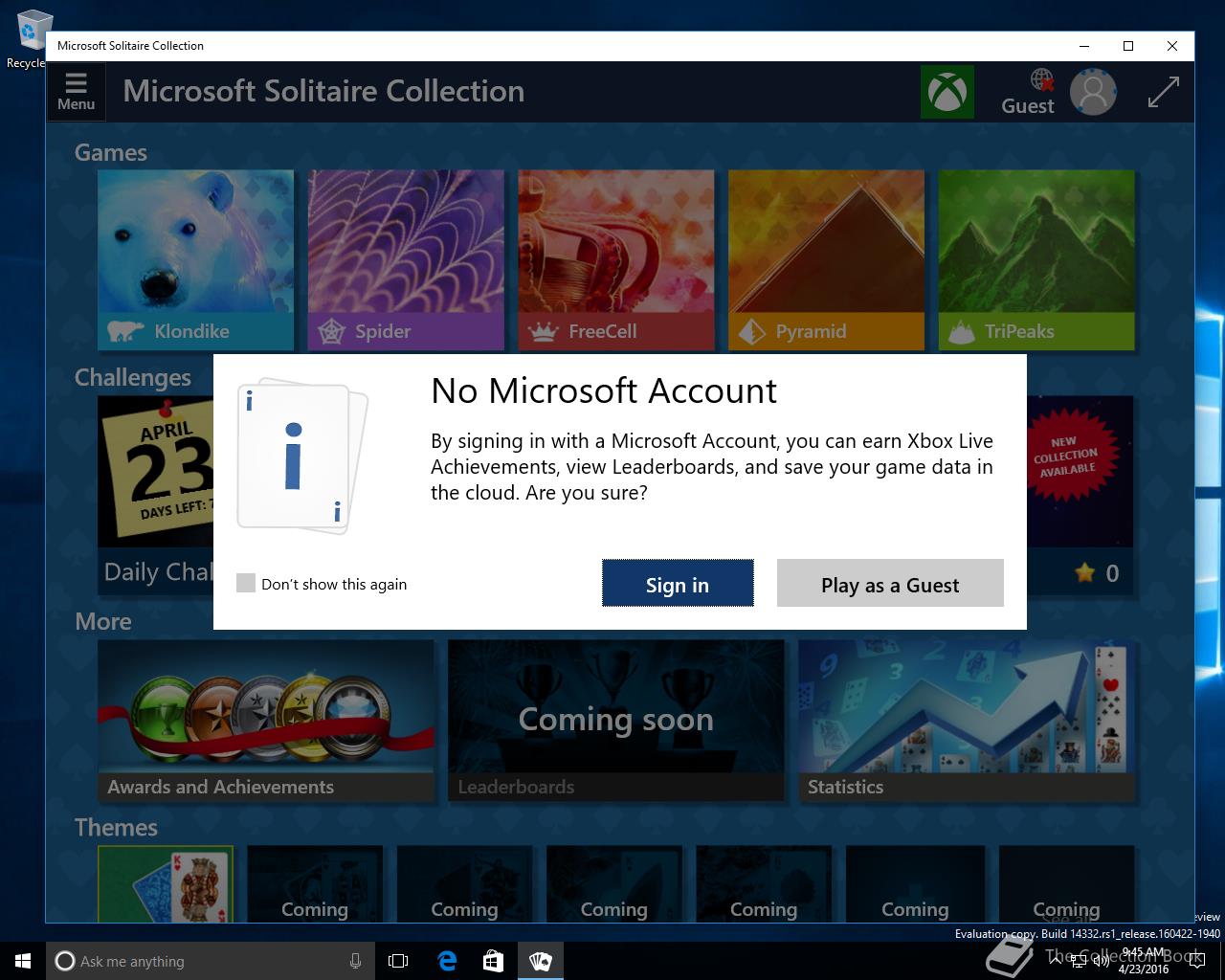Launch the Pyramid game tile
This screenshot has height=980, width=1225.
tap(826, 260)
